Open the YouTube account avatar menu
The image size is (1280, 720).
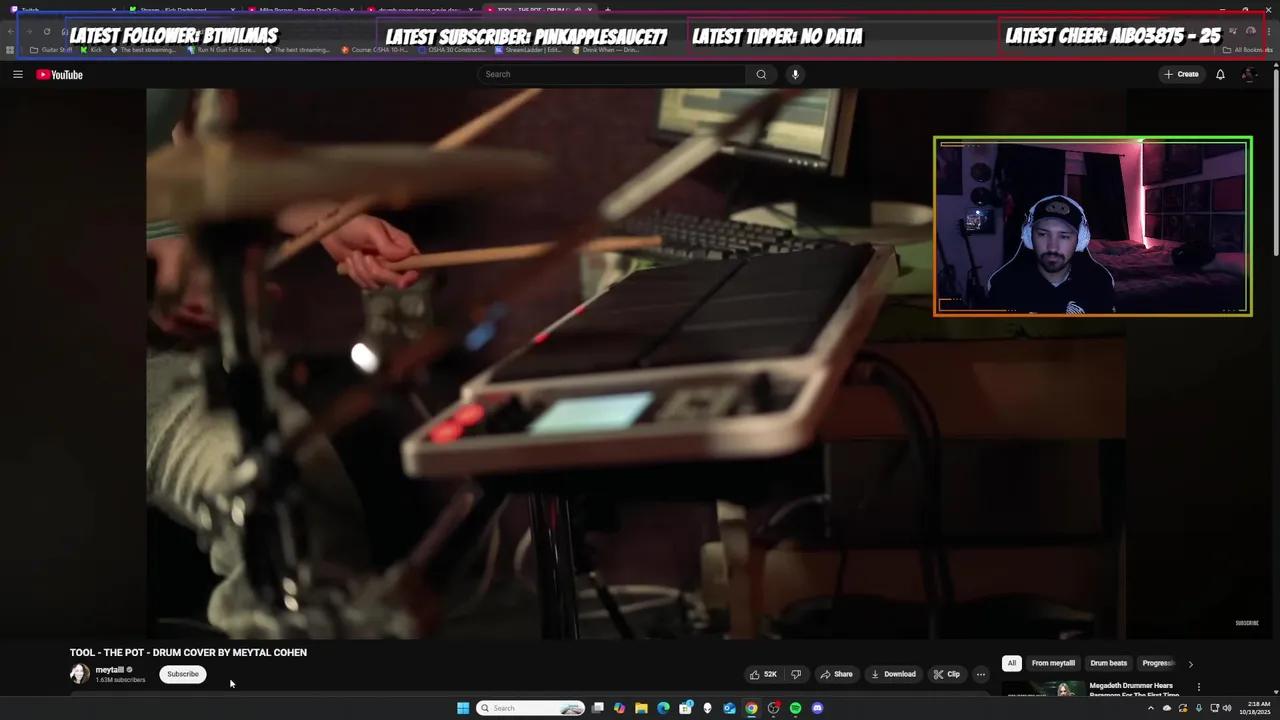pyautogui.click(x=1249, y=74)
